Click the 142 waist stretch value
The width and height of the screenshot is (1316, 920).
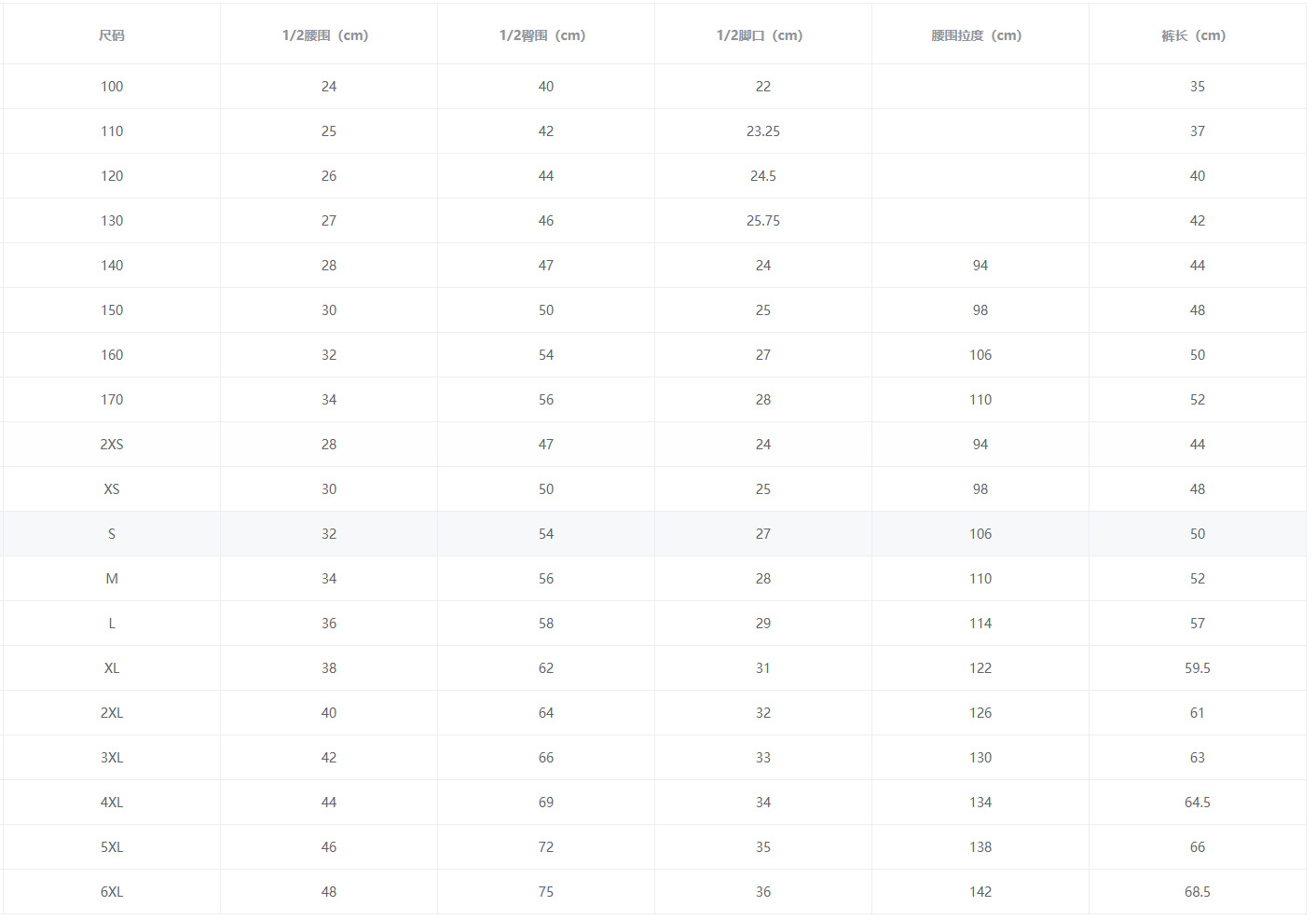[980, 892]
